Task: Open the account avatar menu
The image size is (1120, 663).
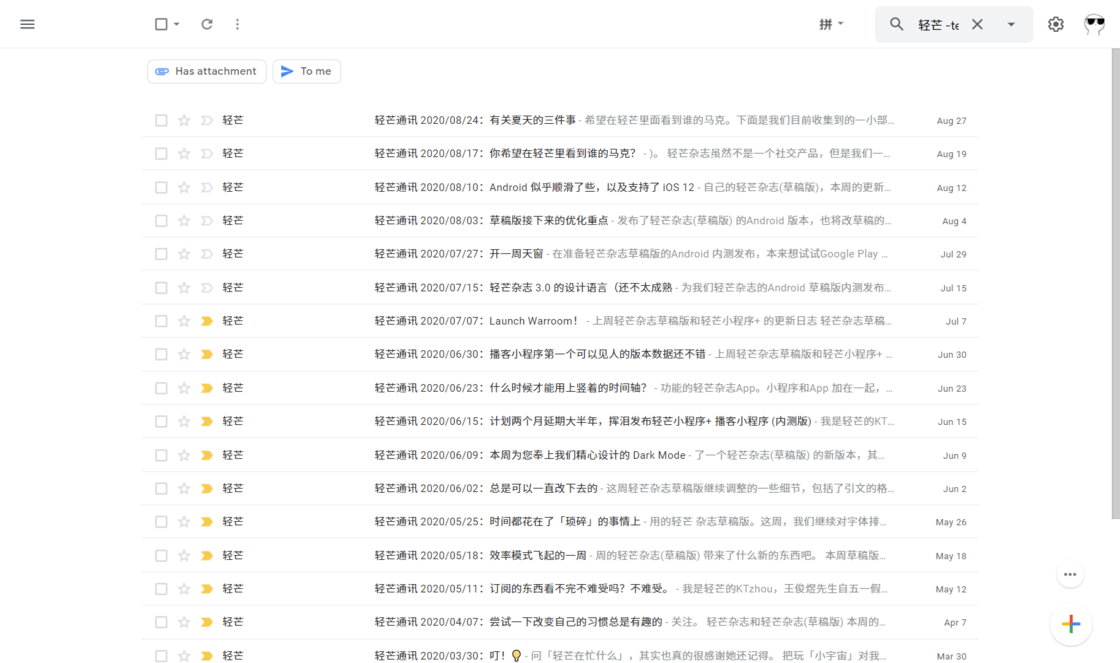Action: click(x=1094, y=24)
